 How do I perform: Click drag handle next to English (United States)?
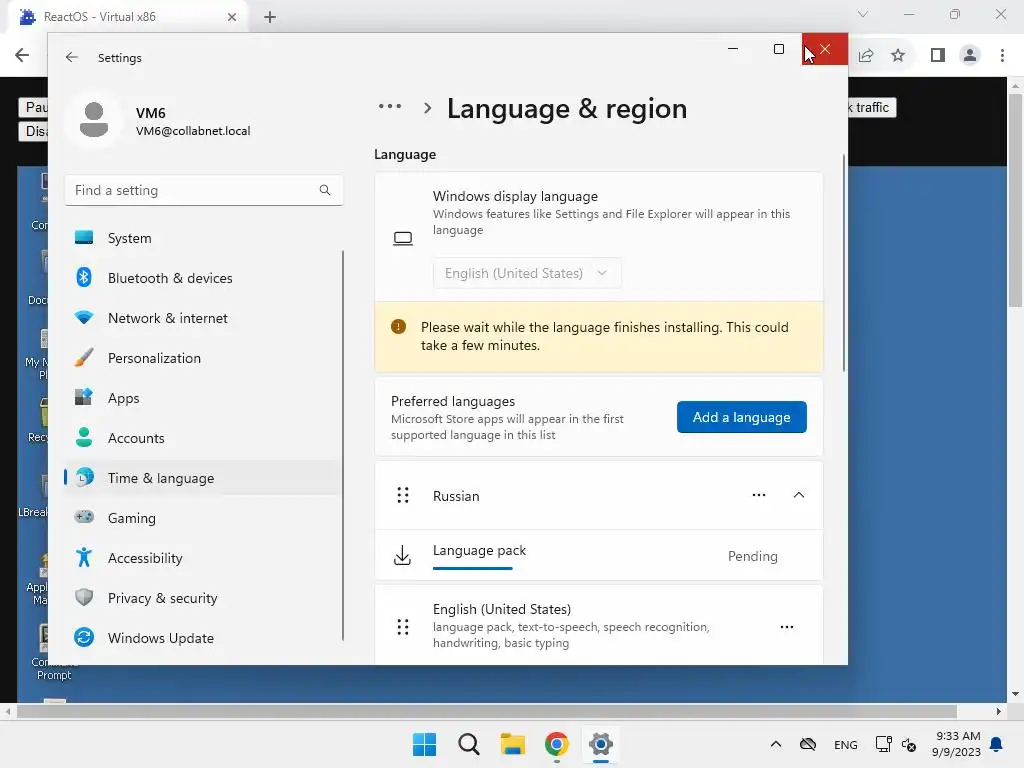tap(403, 627)
